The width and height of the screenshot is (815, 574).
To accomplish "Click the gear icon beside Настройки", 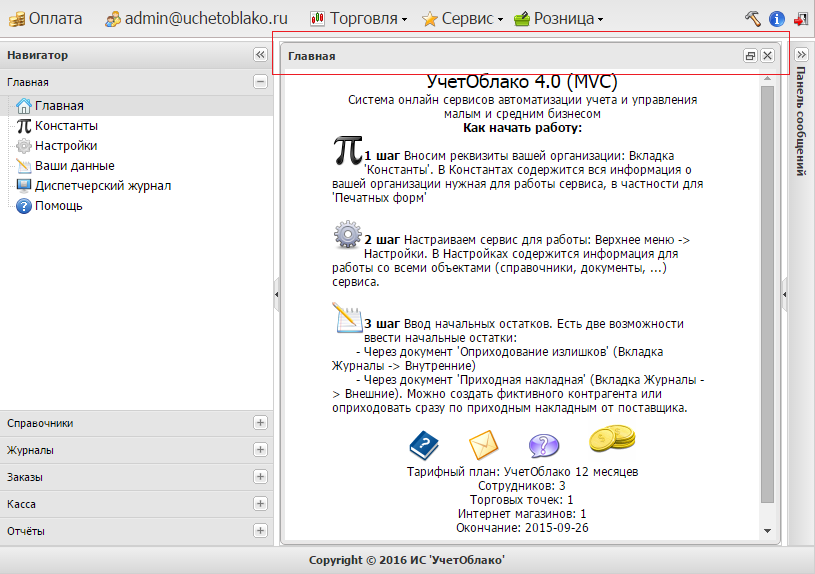I will (x=24, y=146).
